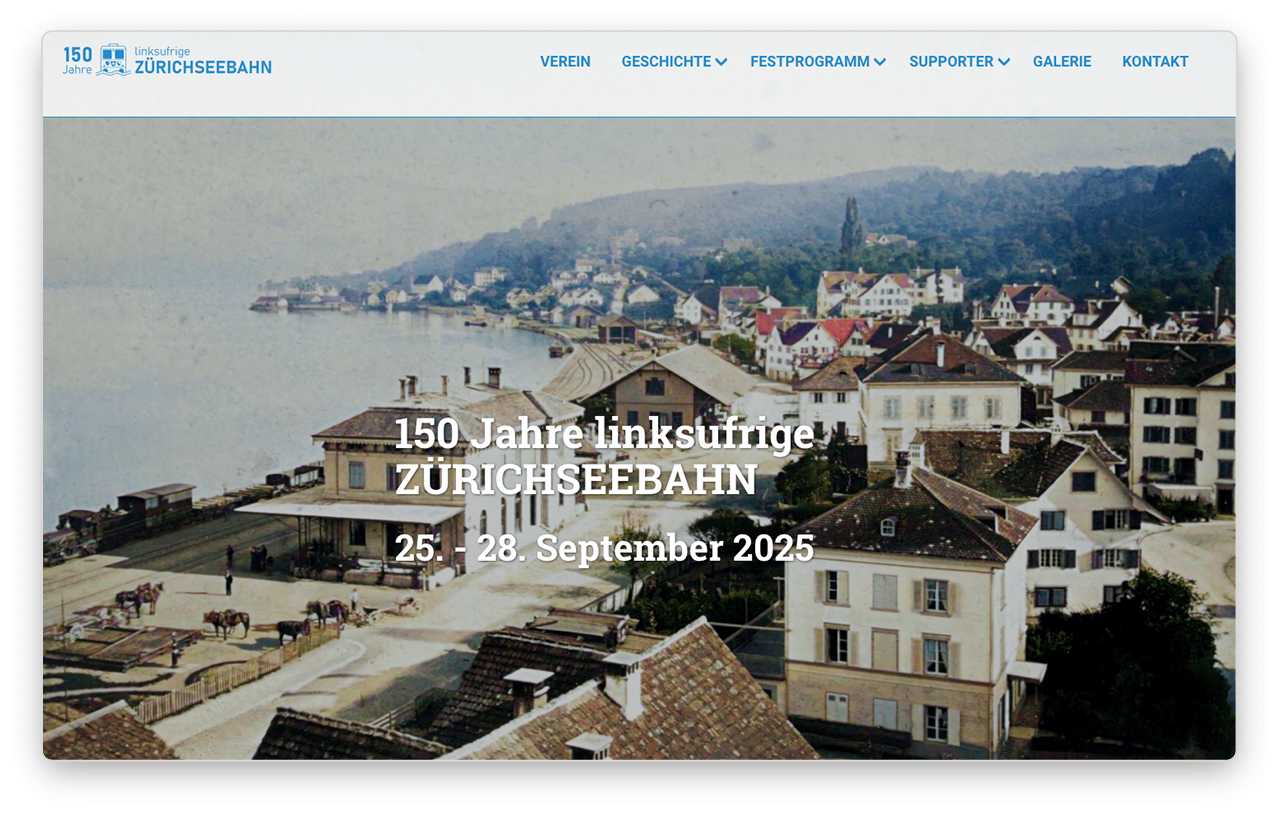Go to the GALERIE page
The height and width of the screenshot is (814, 1280).
1062,62
